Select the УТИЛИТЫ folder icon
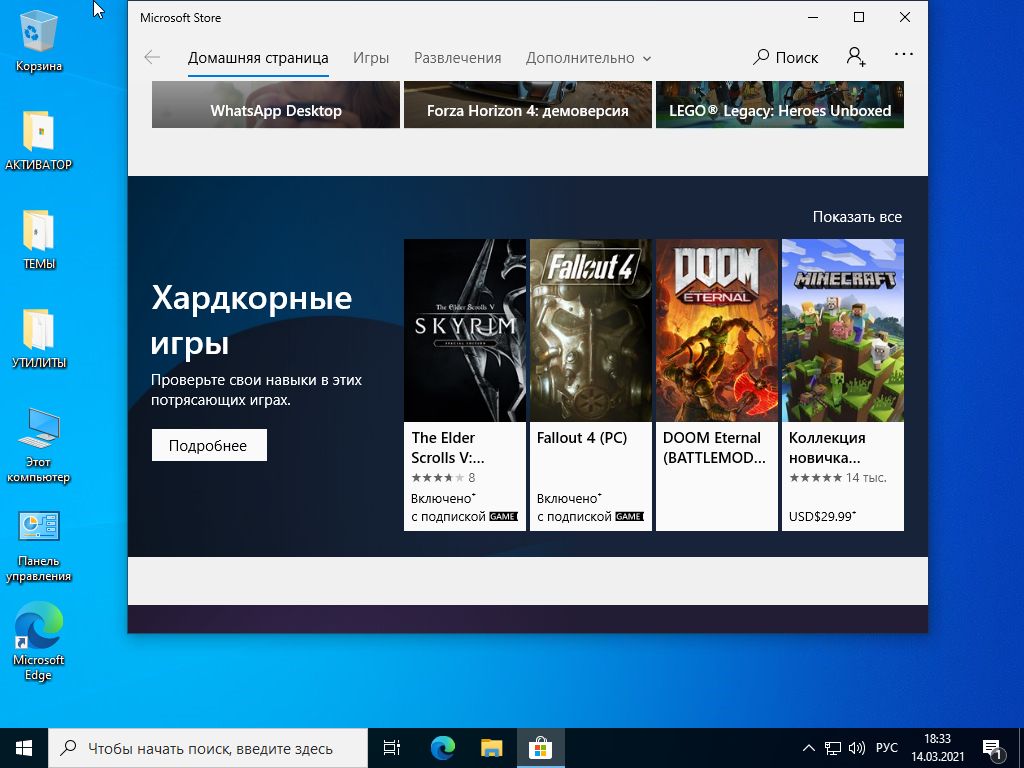 tap(39, 338)
